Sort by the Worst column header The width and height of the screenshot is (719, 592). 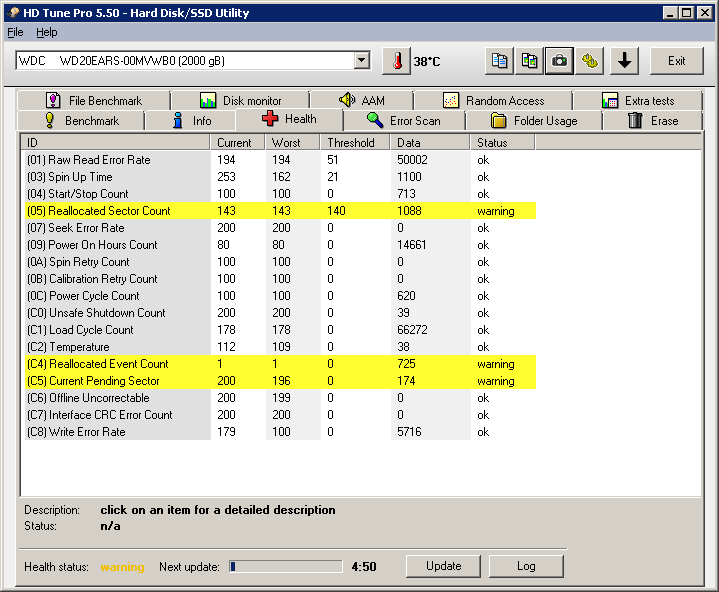(292, 143)
